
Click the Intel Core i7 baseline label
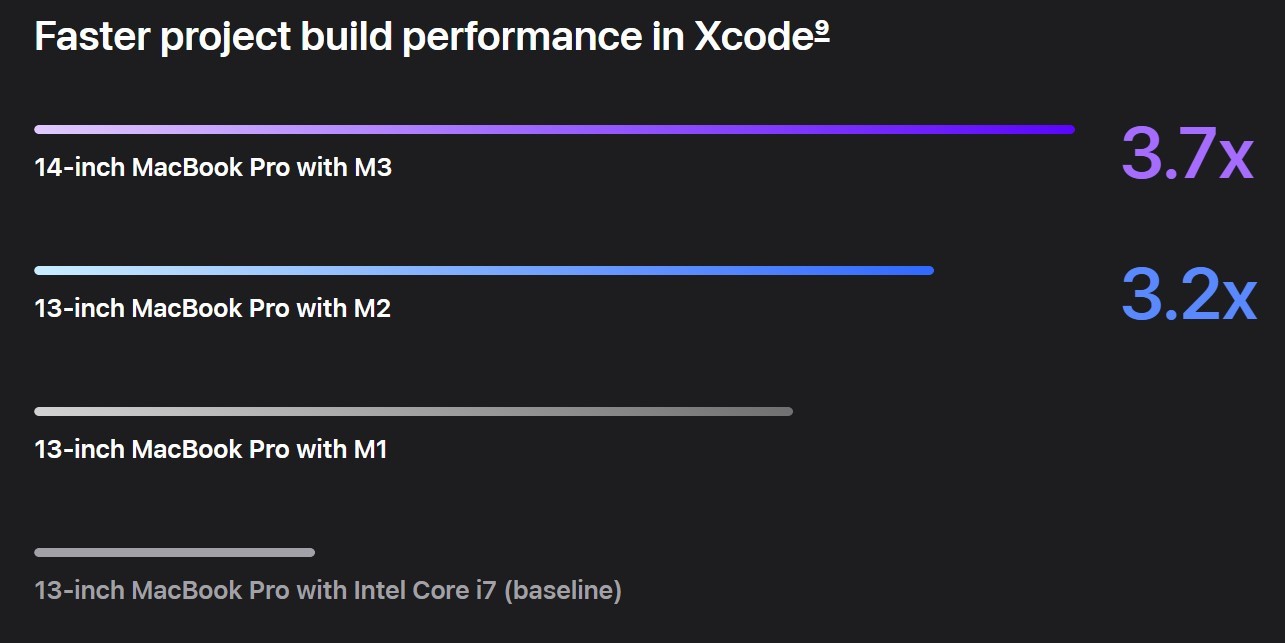click(328, 590)
